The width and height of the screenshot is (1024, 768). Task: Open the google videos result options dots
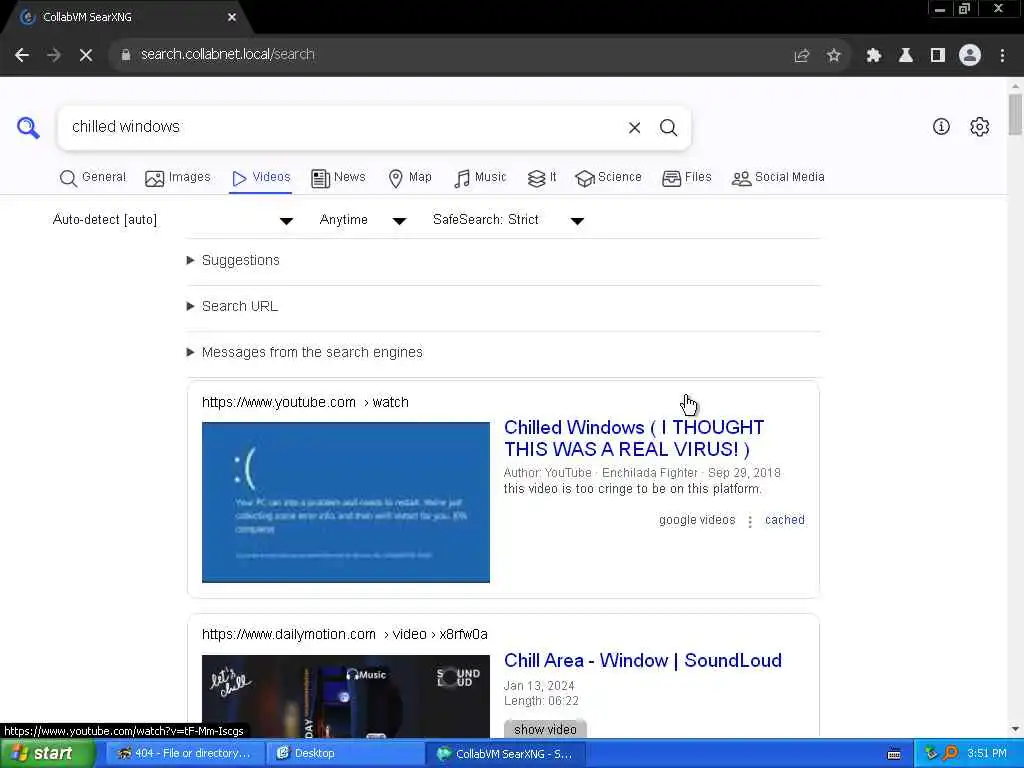point(750,521)
